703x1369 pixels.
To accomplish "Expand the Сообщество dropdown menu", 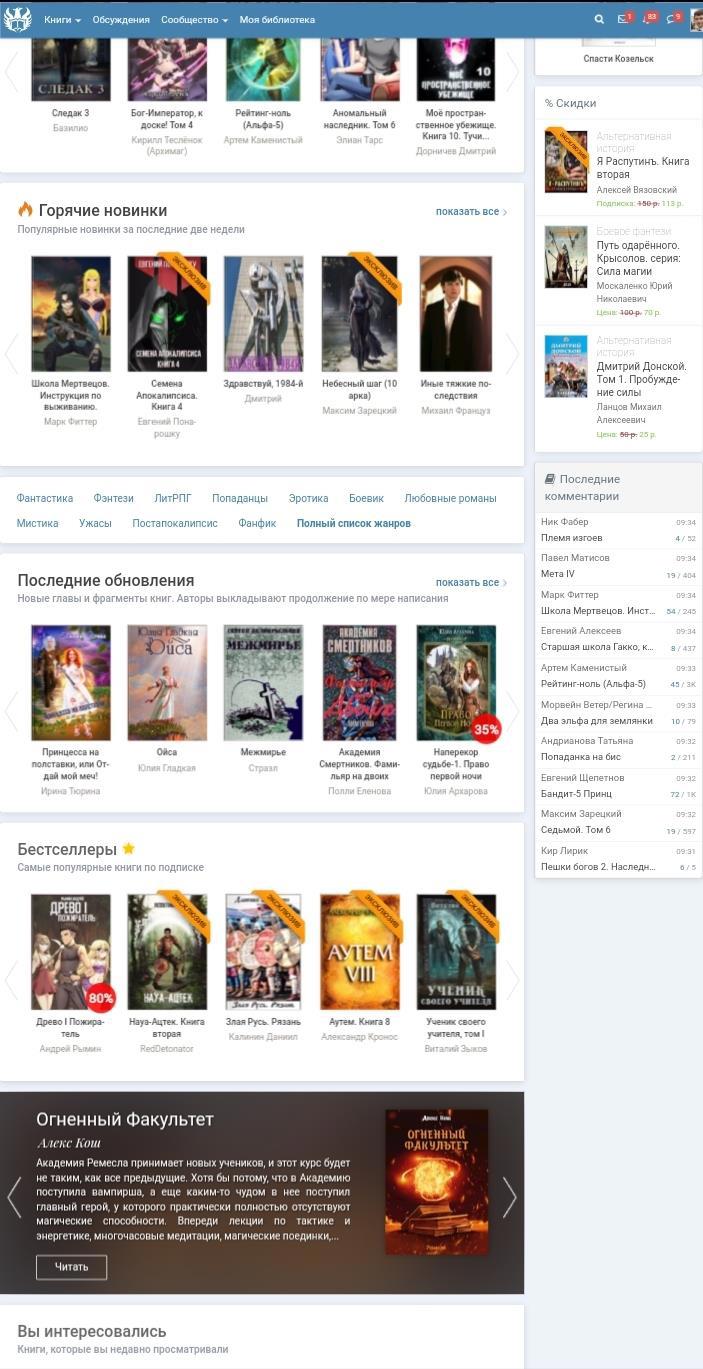I will pos(194,19).
